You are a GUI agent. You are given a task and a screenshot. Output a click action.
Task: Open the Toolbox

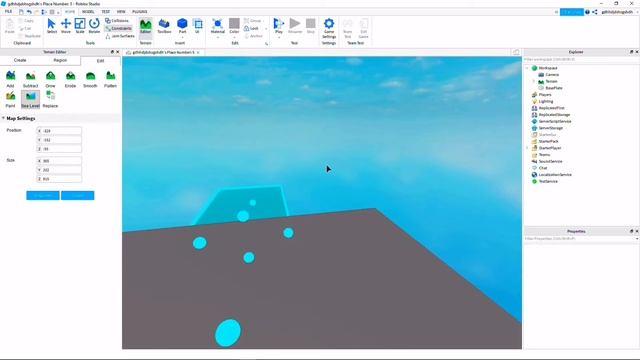click(x=164, y=26)
